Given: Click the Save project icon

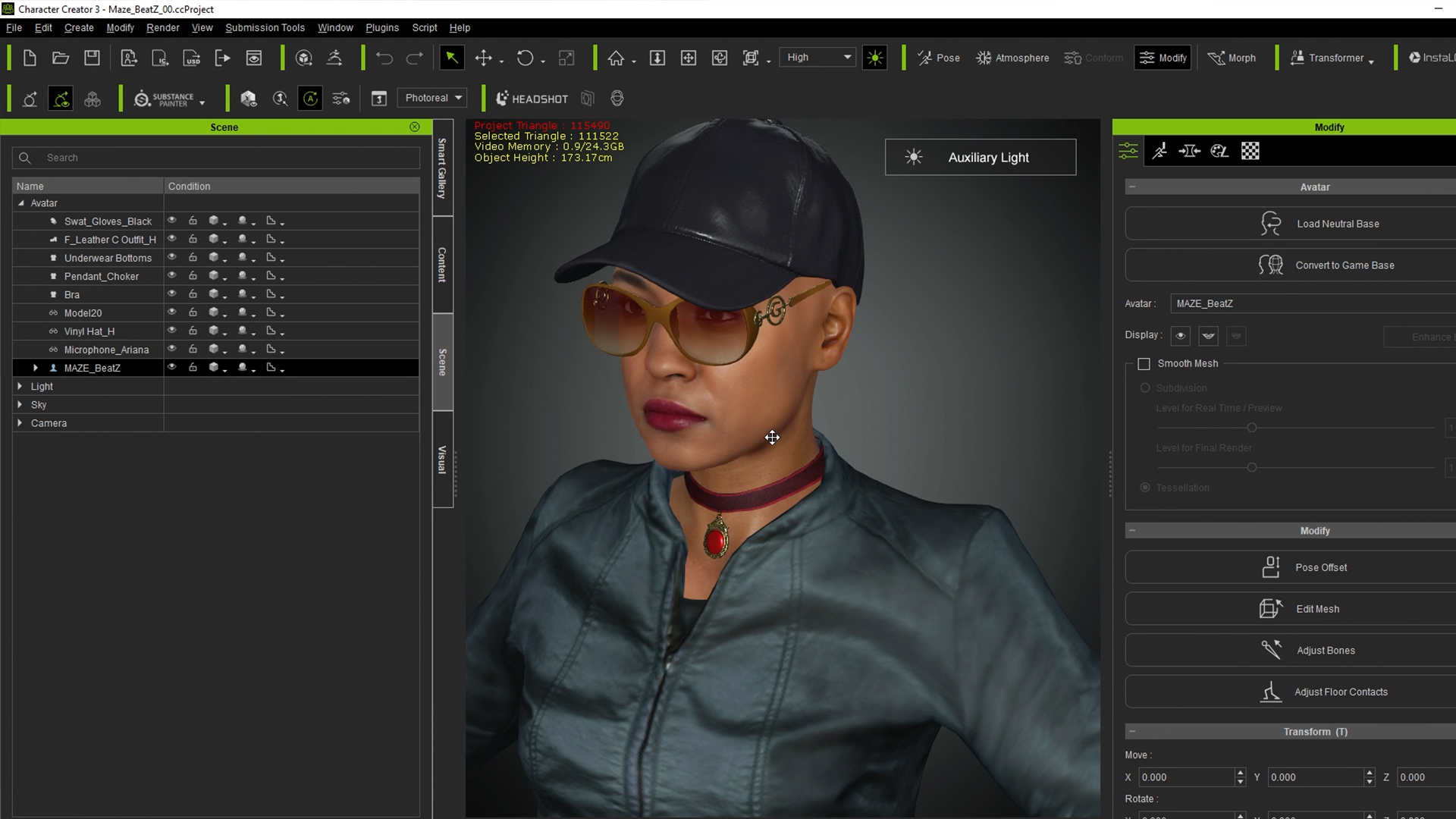Looking at the screenshot, I should (x=92, y=58).
